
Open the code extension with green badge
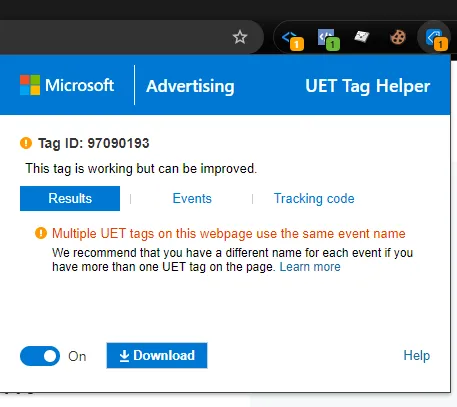tap(328, 39)
